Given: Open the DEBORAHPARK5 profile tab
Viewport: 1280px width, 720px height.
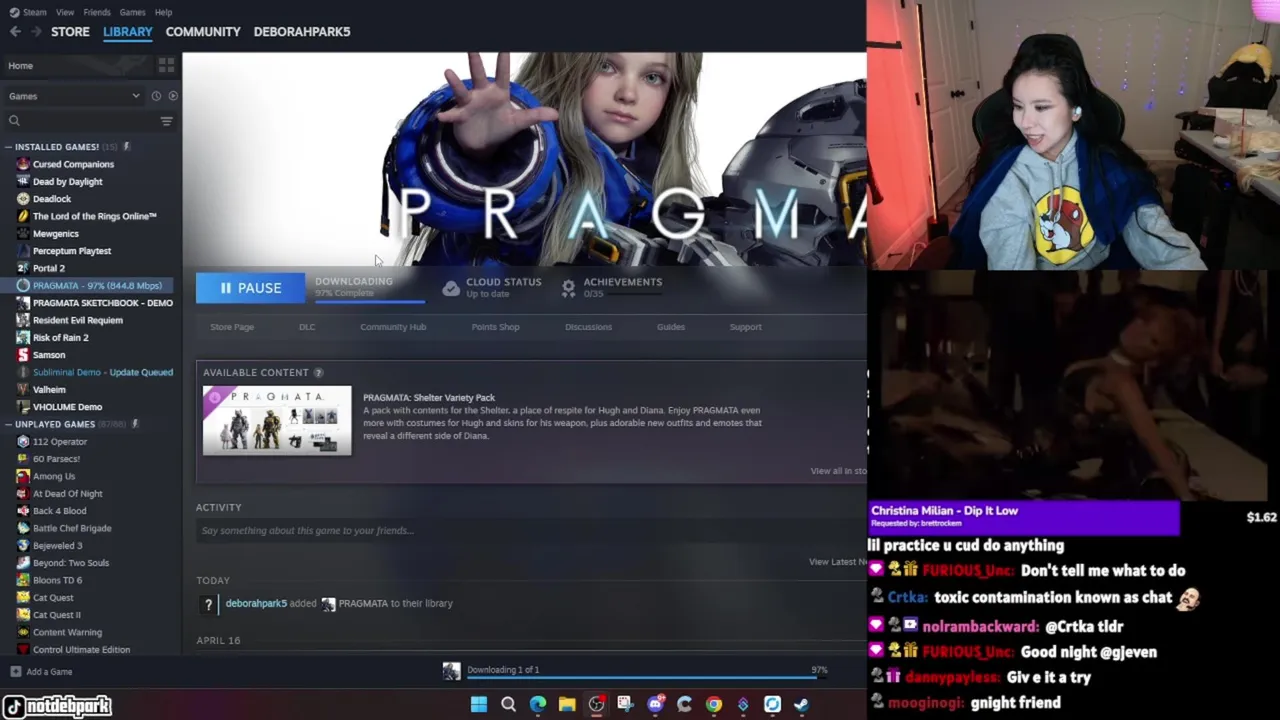Looking at the screenshot, I should coord(302,32).
